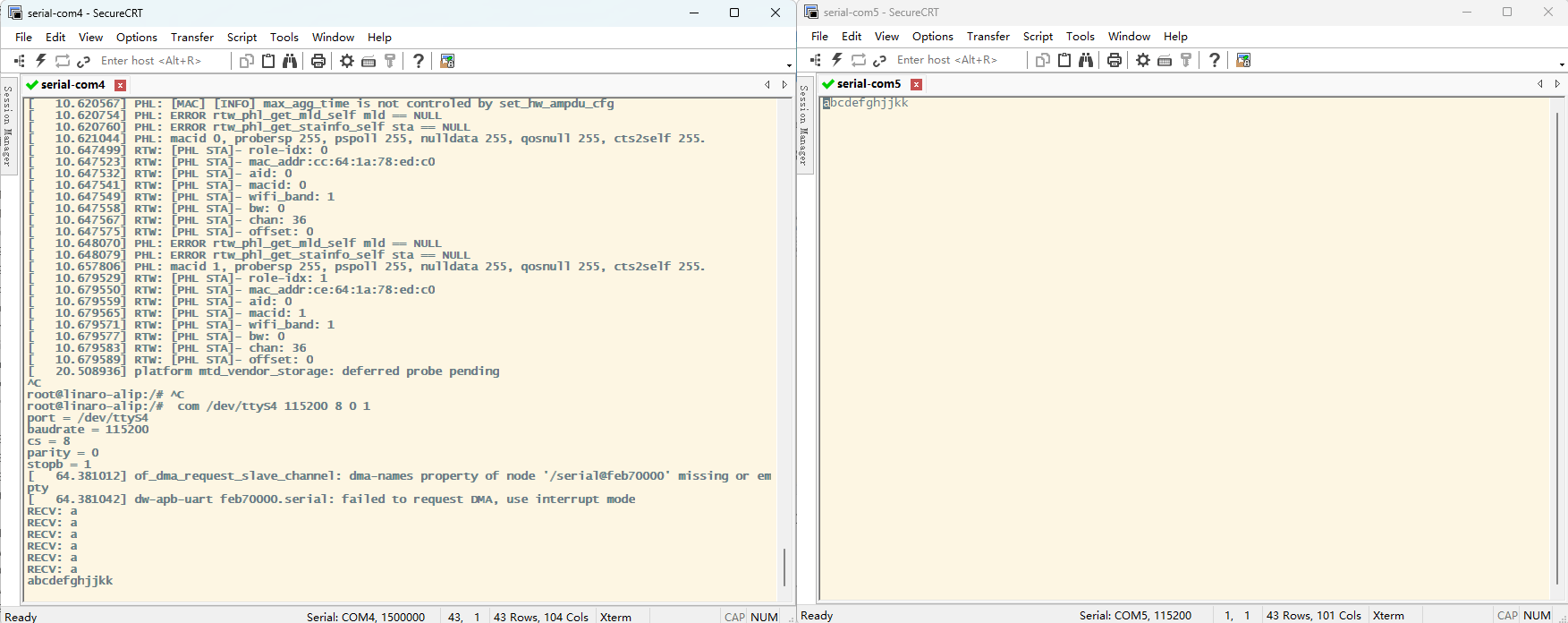Open Session Manager icon in serial-com5 toolbar
The width and height of the screenshot is (1568, 623).
click(815, 60)
